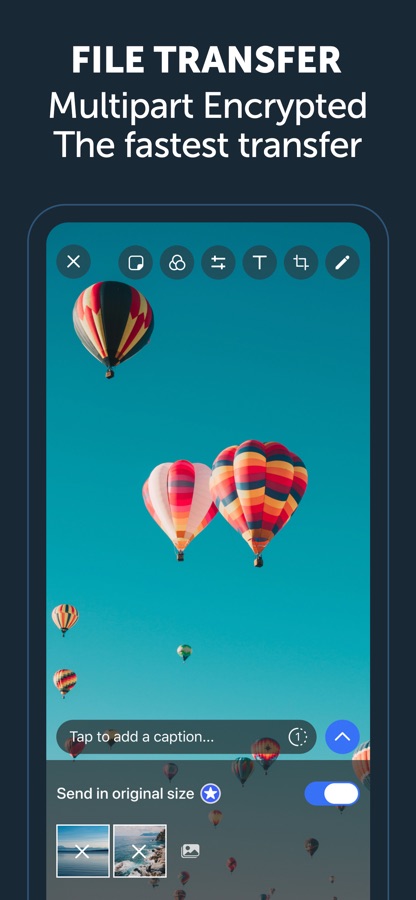Tap the premium star badge
This screenshot has width=416, height=900.
211,794
